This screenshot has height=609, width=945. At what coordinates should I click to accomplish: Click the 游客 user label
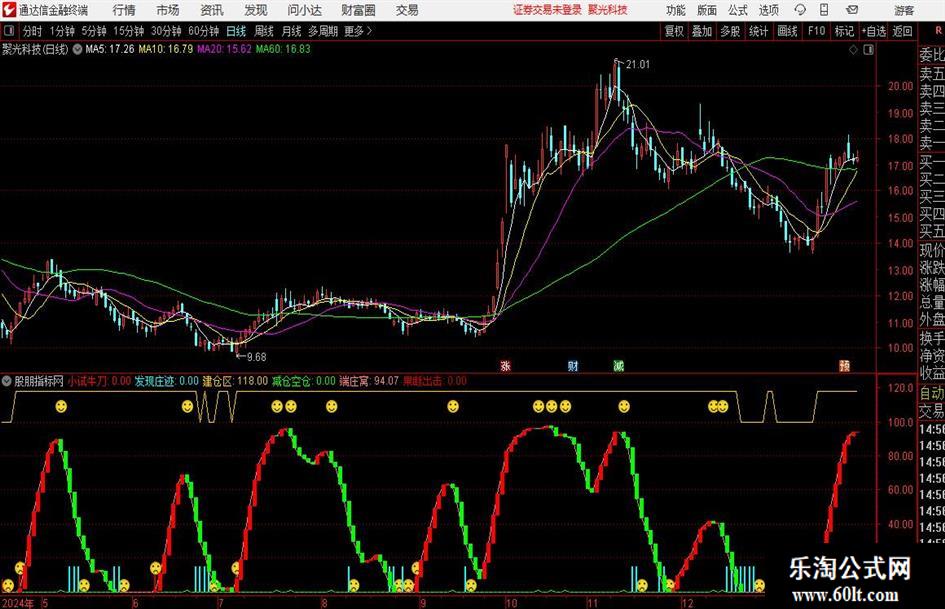(903, 10)
